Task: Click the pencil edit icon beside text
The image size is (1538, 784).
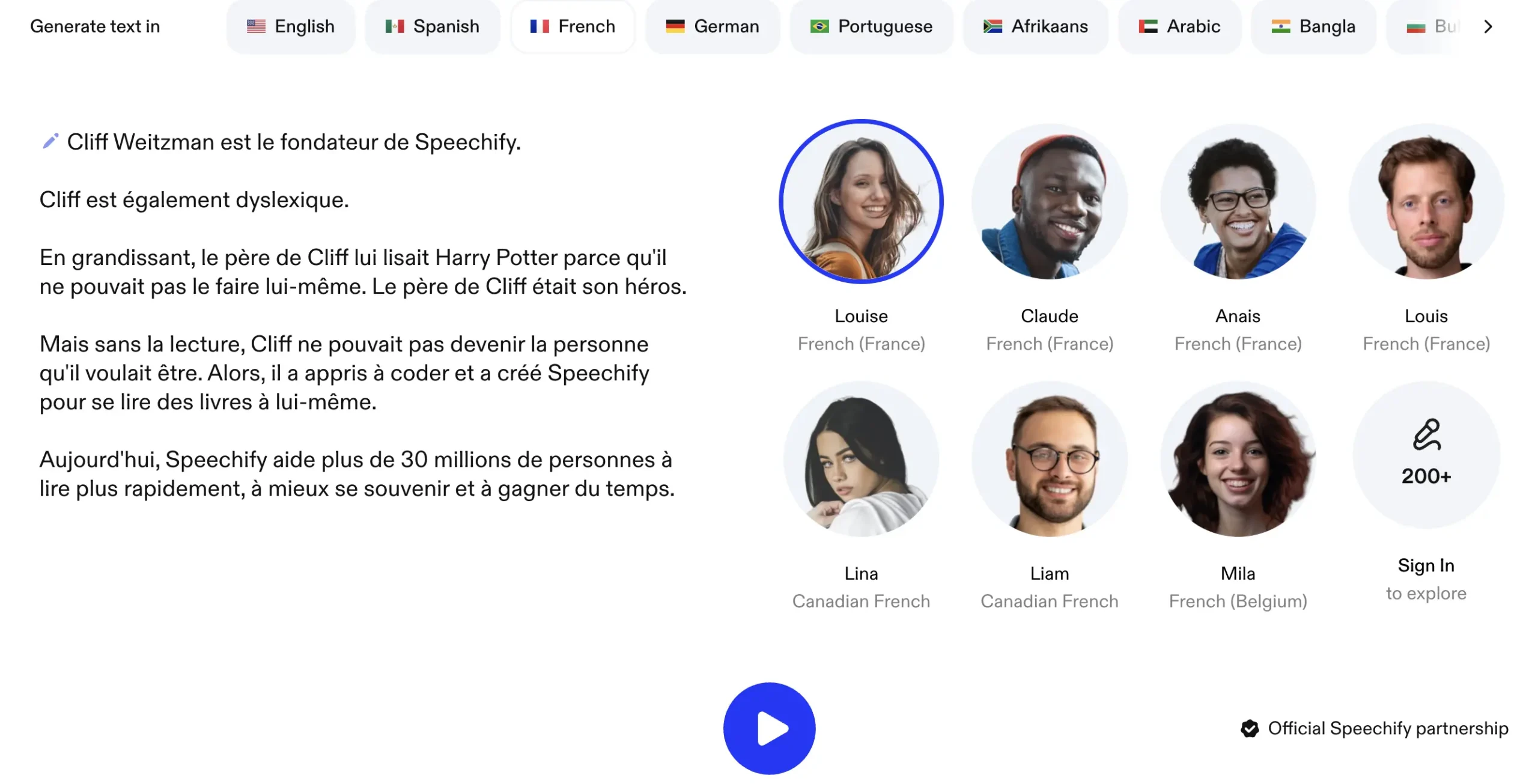Action: pyautogui.click(x=50, y=141)
